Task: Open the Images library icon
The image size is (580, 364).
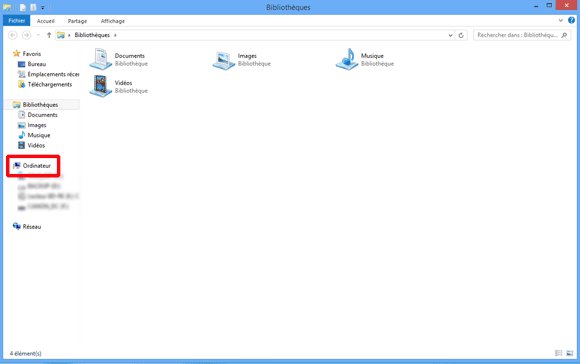Action: 224,60
